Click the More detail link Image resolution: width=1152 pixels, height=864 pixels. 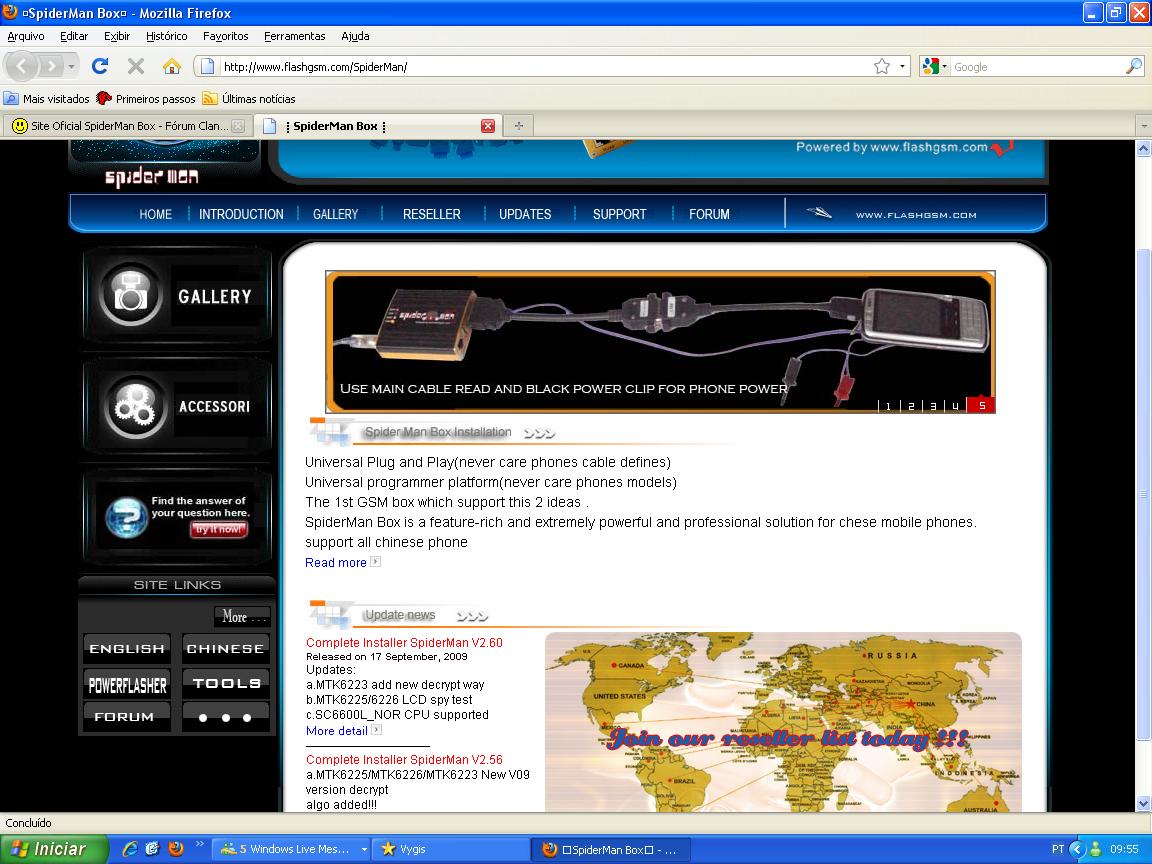tap(336, 731)
